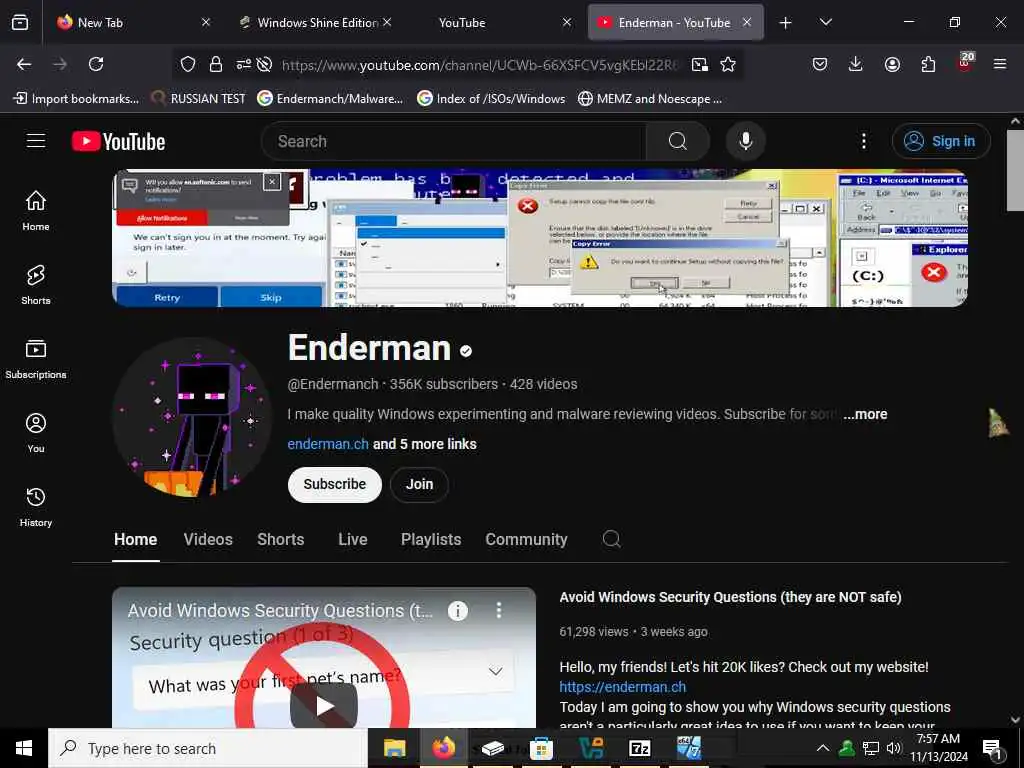Open a new browser tab
Image resolution: width=1024 pixels, height=768 pixels.
pos(786,23)
